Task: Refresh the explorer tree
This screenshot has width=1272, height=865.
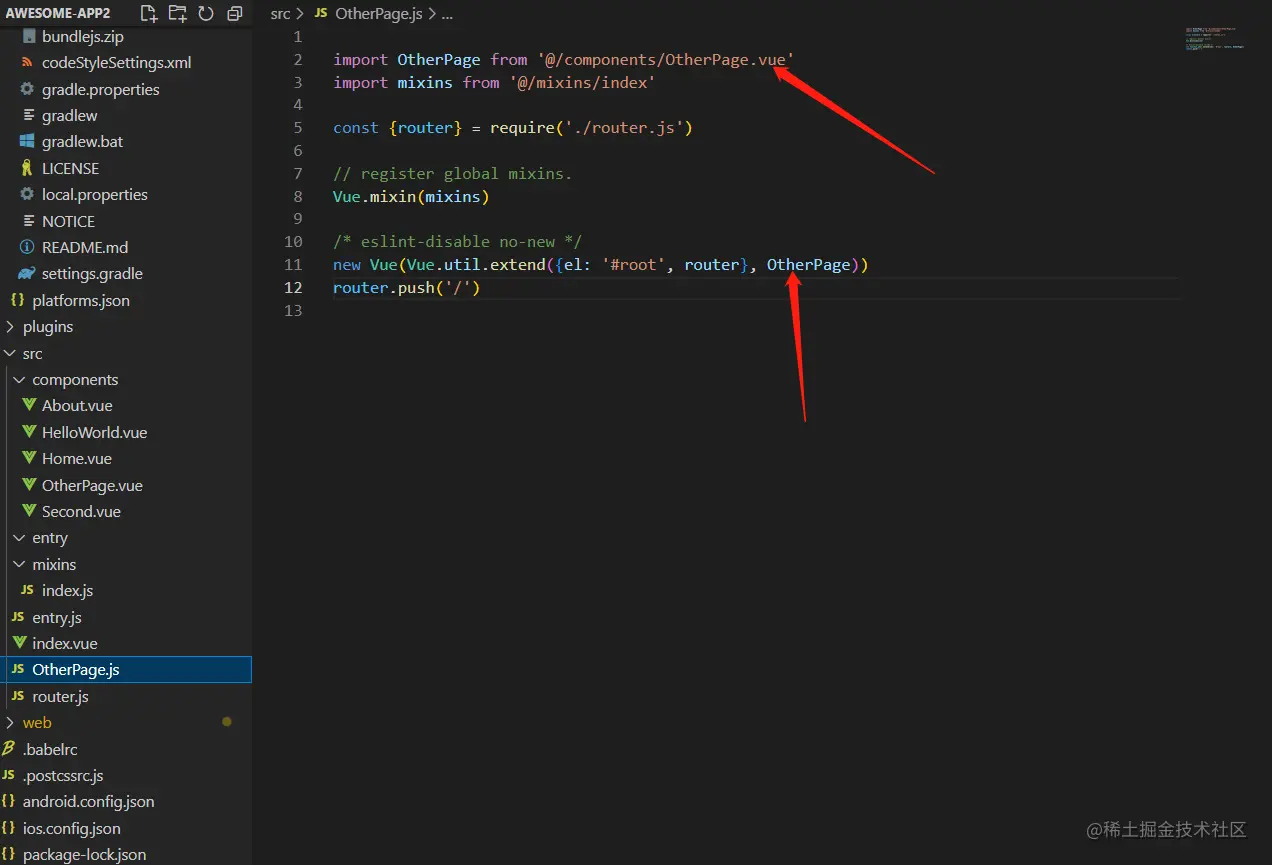Action: coord(206,14)
